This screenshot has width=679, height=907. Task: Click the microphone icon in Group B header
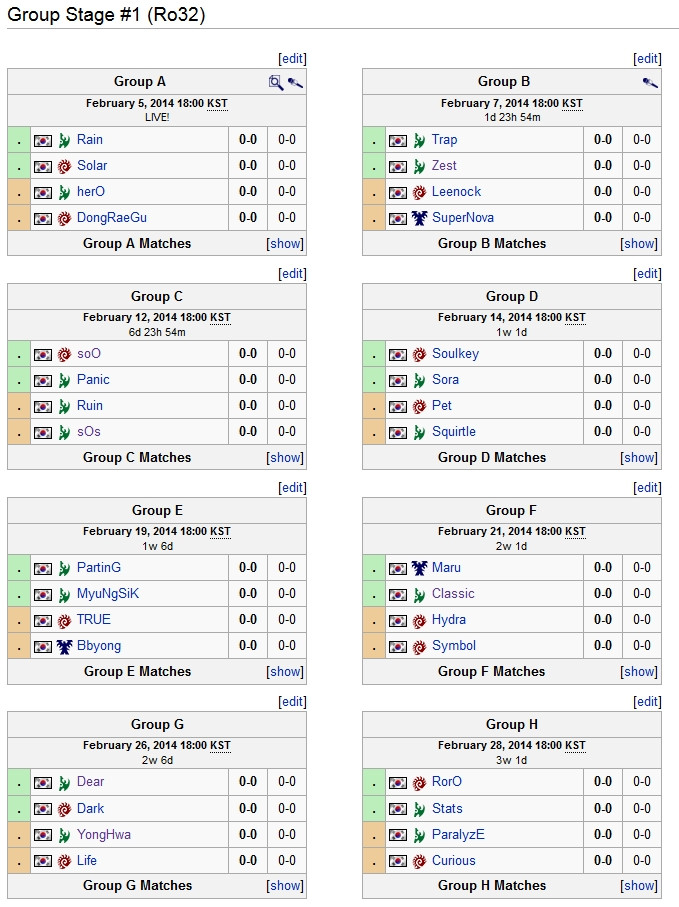[650, 83]
